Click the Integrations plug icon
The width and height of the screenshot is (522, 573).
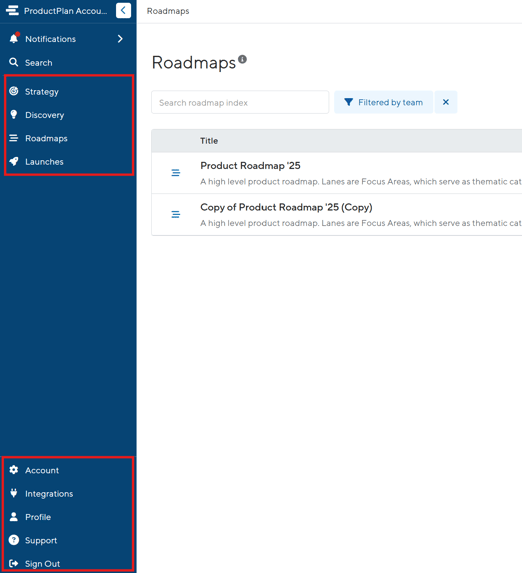pyautogui.click(x=14, y=493)
